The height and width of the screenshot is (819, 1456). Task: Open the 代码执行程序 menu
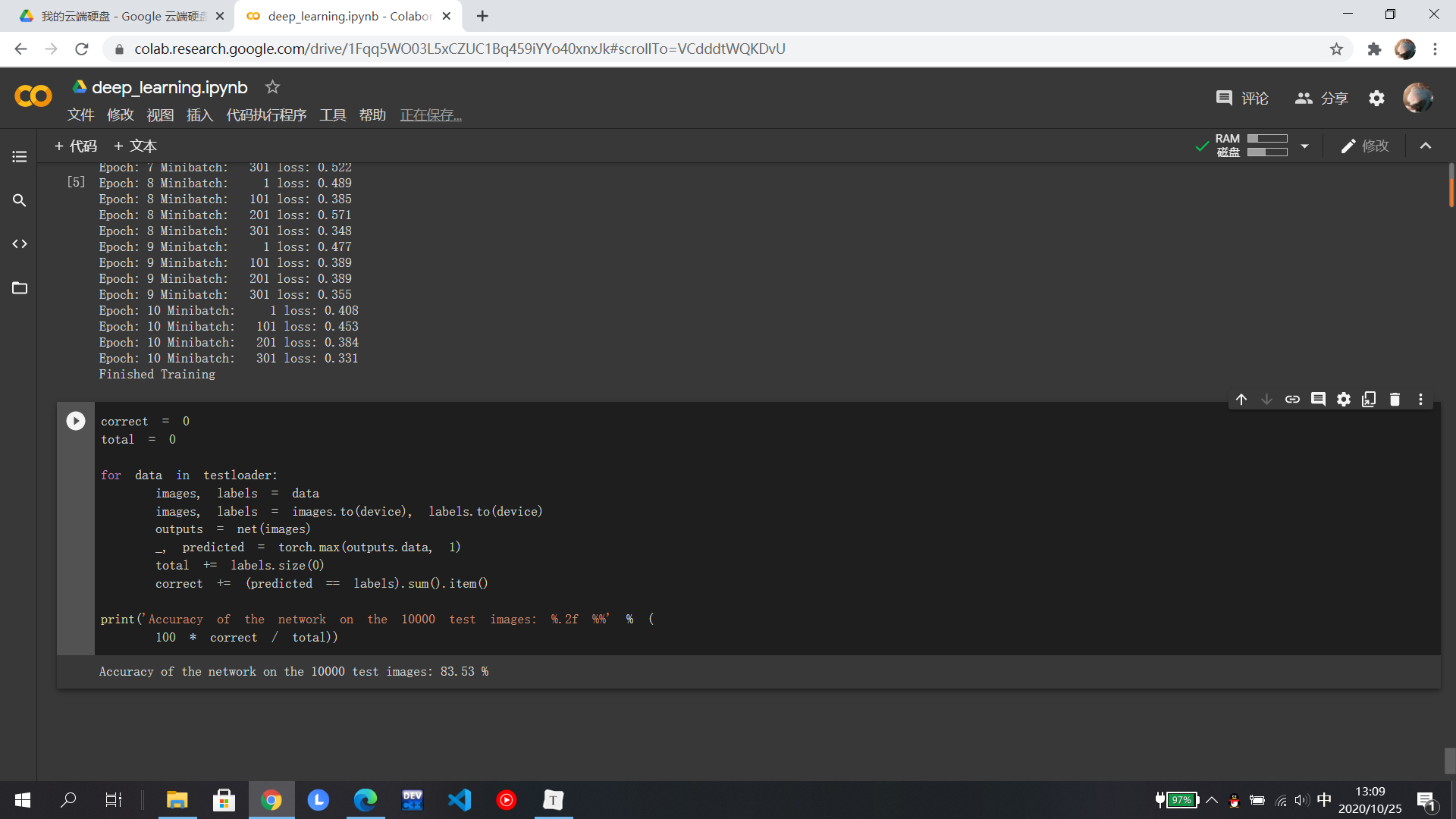(266, 115)
